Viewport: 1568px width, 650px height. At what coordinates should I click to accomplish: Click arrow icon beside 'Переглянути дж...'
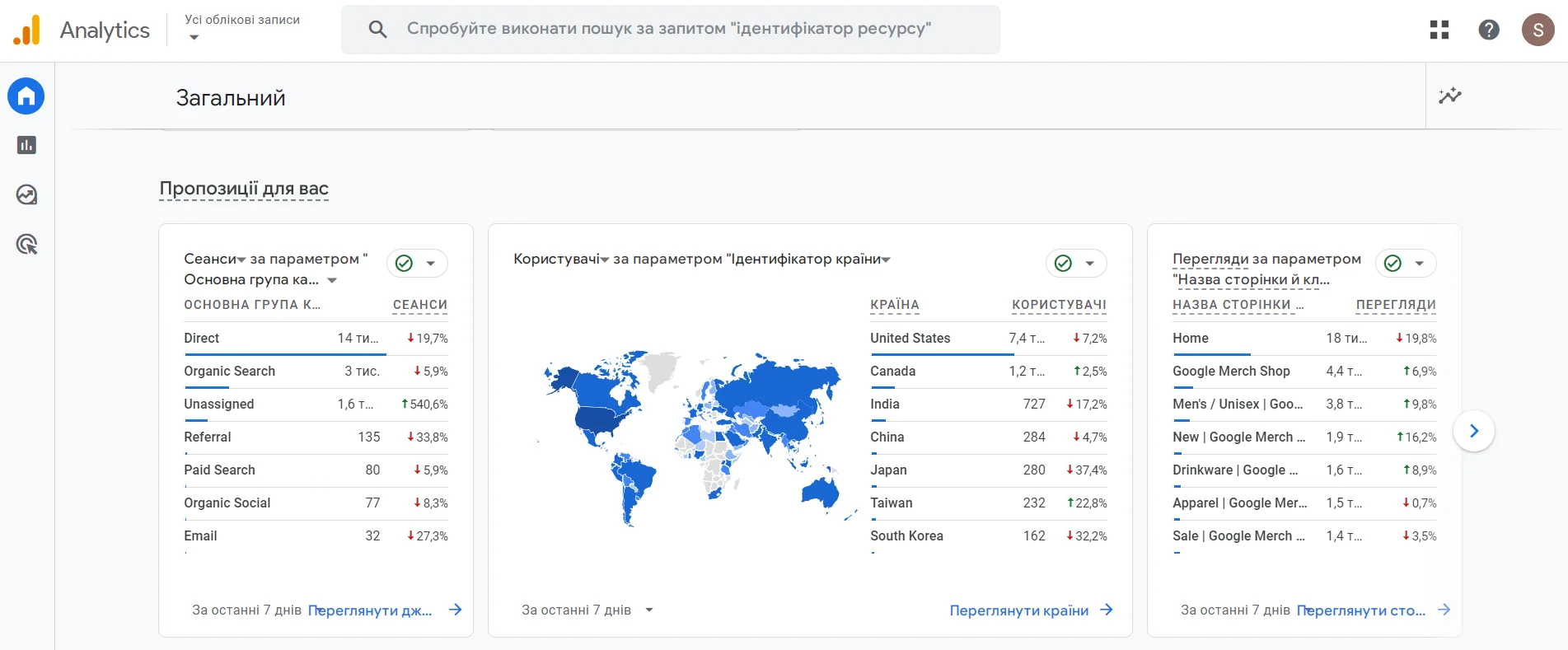tap(455, 610)
